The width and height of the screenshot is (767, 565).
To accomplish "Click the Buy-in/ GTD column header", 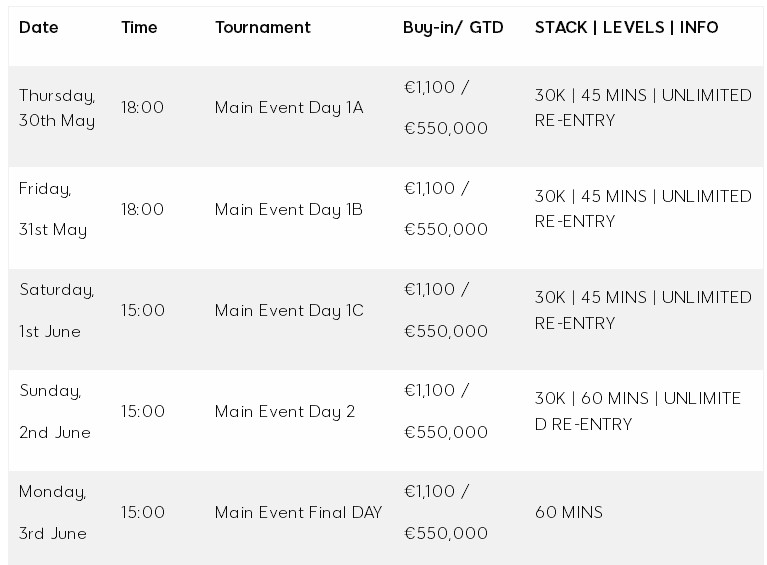I will click(453, 27).
